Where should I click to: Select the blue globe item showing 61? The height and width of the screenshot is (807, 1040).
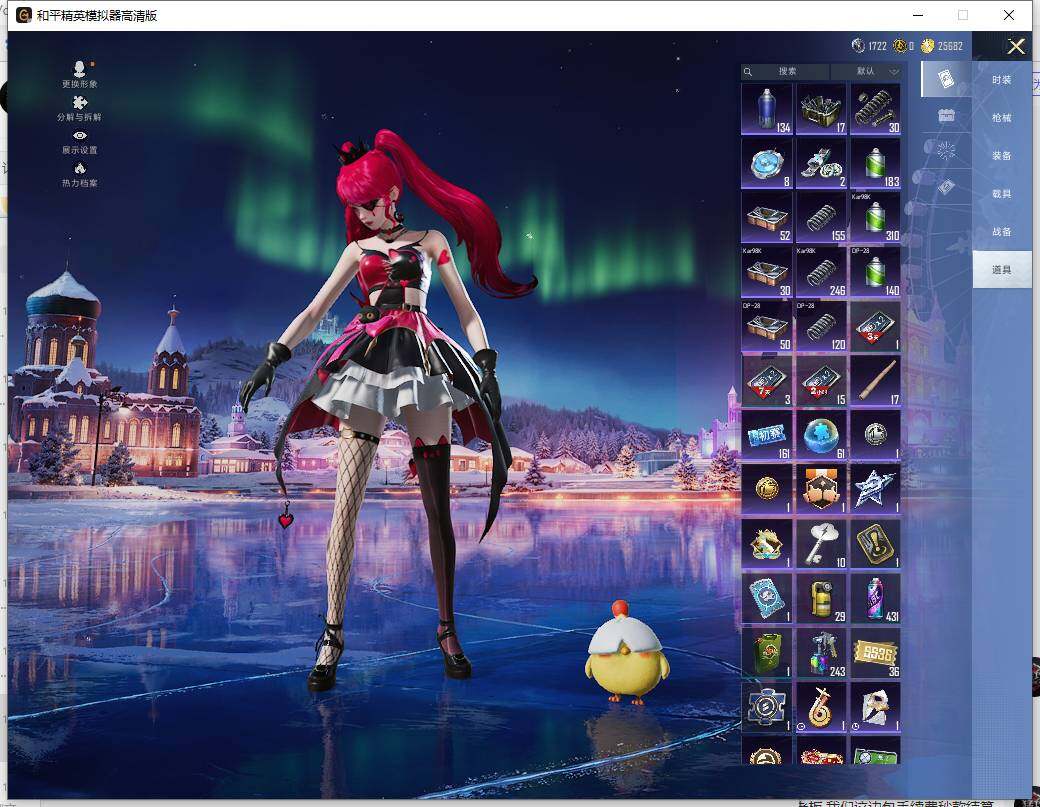(821, 435)
